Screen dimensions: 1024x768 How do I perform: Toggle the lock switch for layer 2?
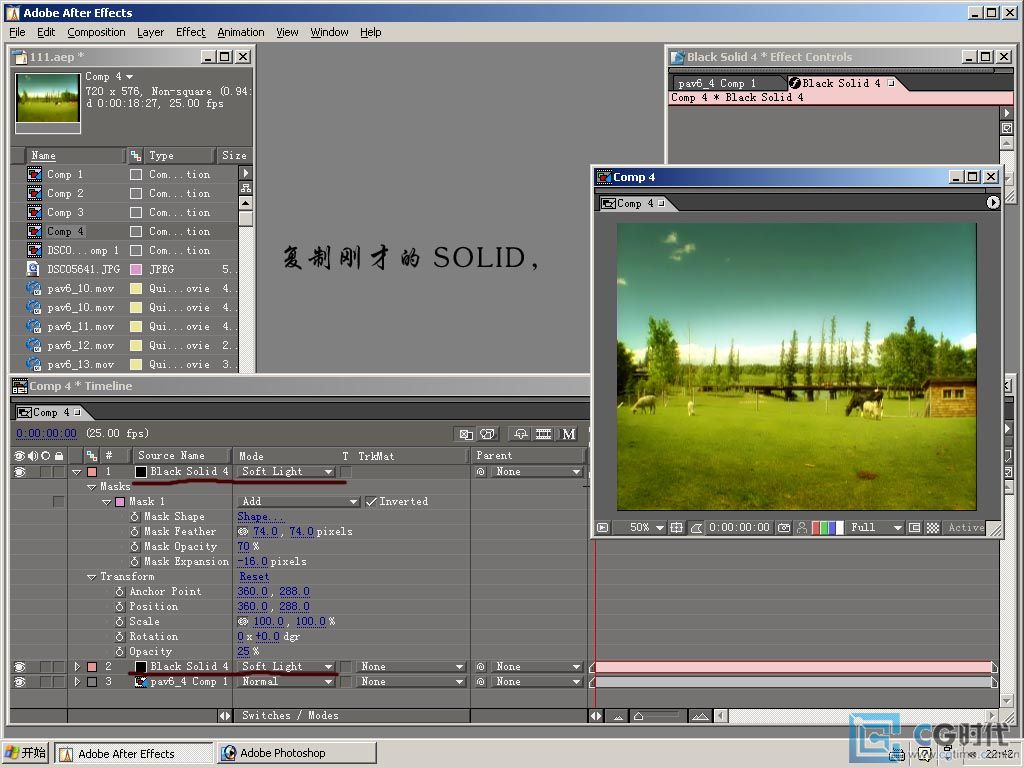click(x=58, y=667)
